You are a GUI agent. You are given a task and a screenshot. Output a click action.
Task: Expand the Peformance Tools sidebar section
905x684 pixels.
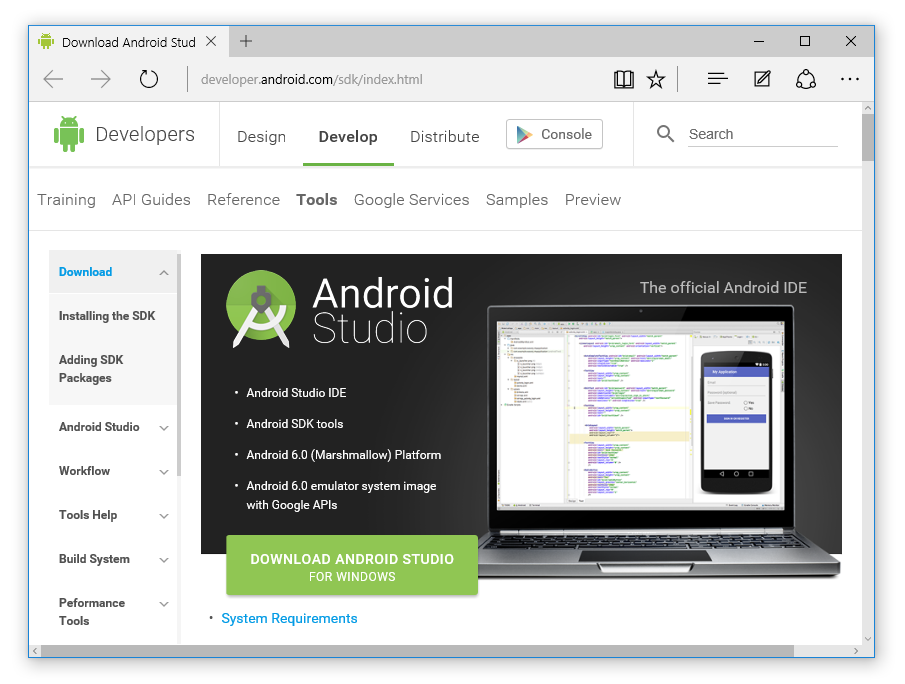click(164, 604)
